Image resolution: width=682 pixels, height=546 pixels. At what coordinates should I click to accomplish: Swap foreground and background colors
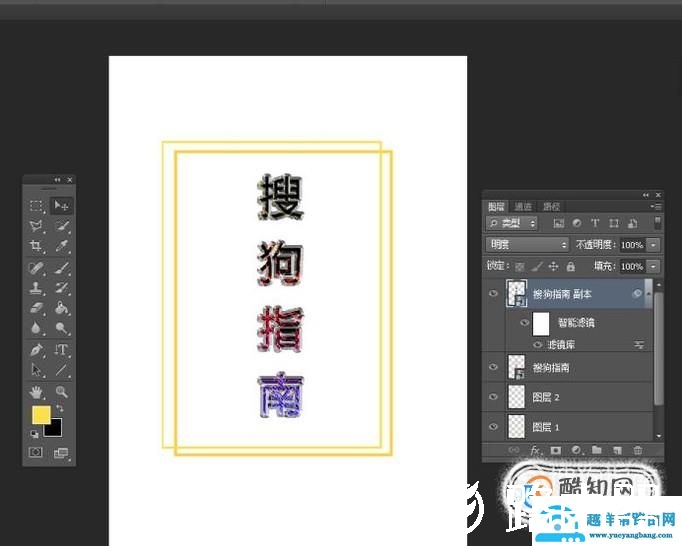click(60, 409)
